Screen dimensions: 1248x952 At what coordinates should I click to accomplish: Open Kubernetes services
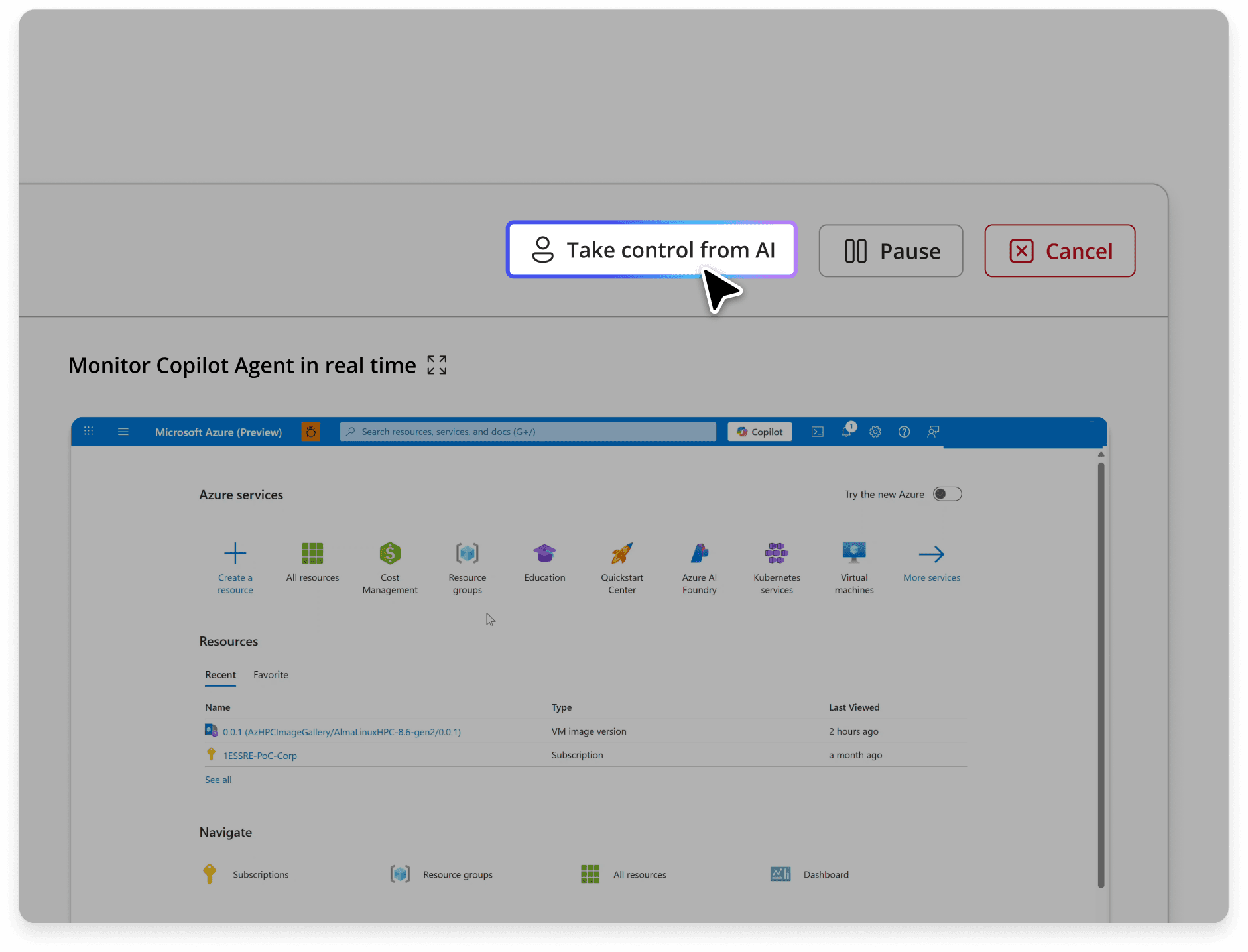(x=777, y=568)
